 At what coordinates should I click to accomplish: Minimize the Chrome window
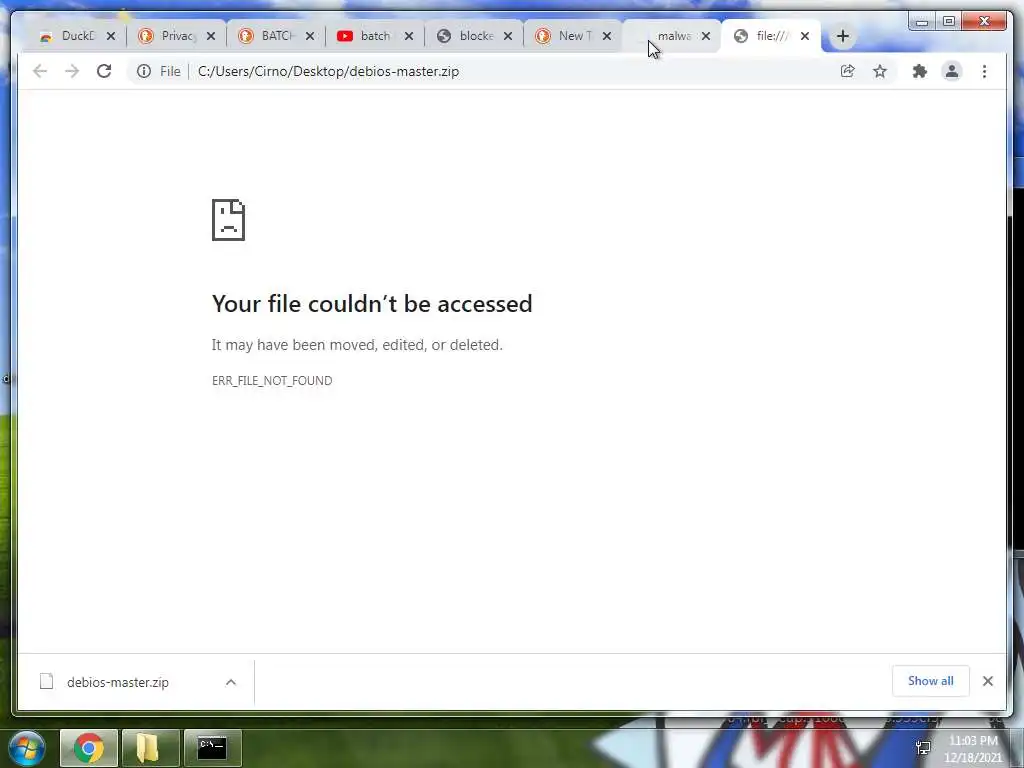click(x=922, y=22)
